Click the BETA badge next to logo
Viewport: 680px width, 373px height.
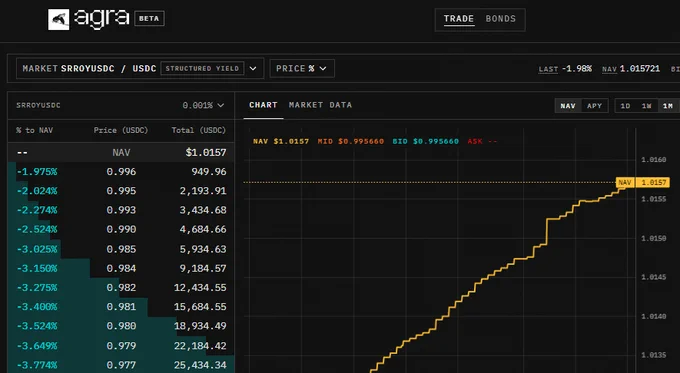pos(149,19)
